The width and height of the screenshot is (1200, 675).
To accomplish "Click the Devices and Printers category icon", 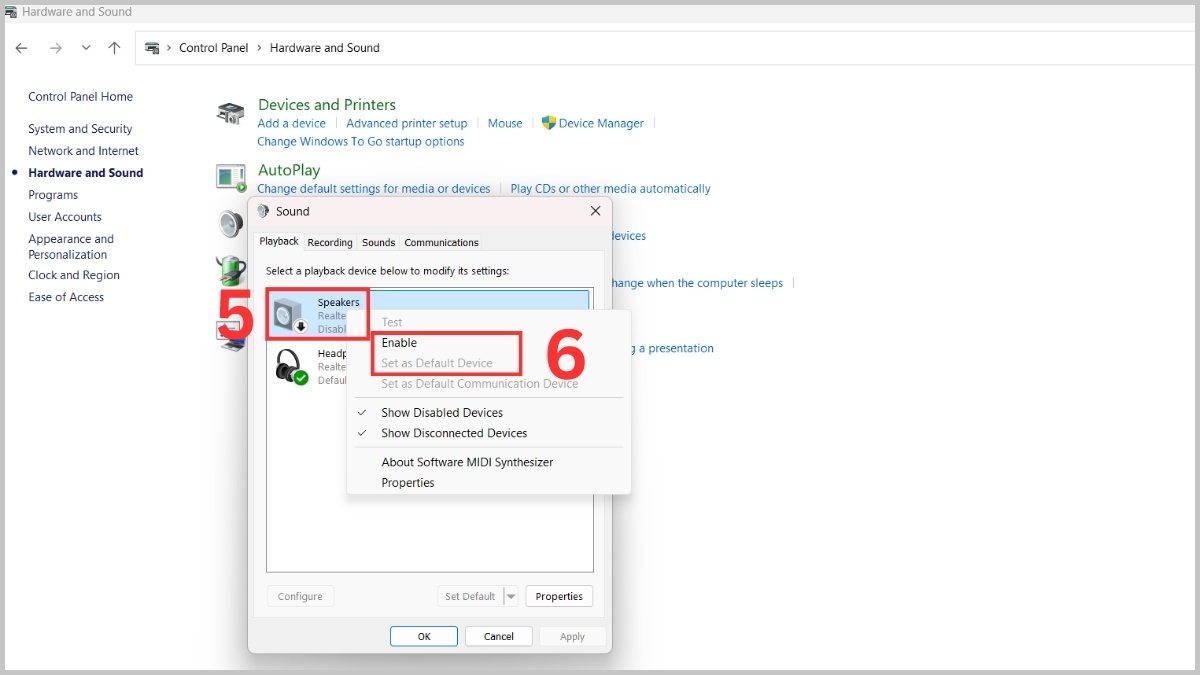I will [231, 114].
